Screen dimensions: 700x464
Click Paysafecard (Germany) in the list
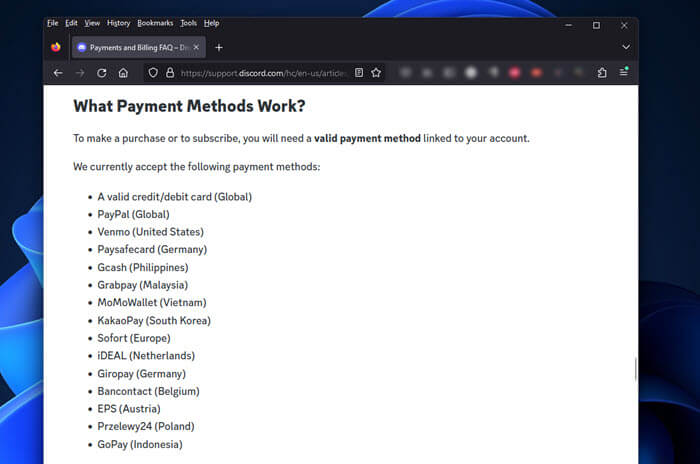click(152, 250)
